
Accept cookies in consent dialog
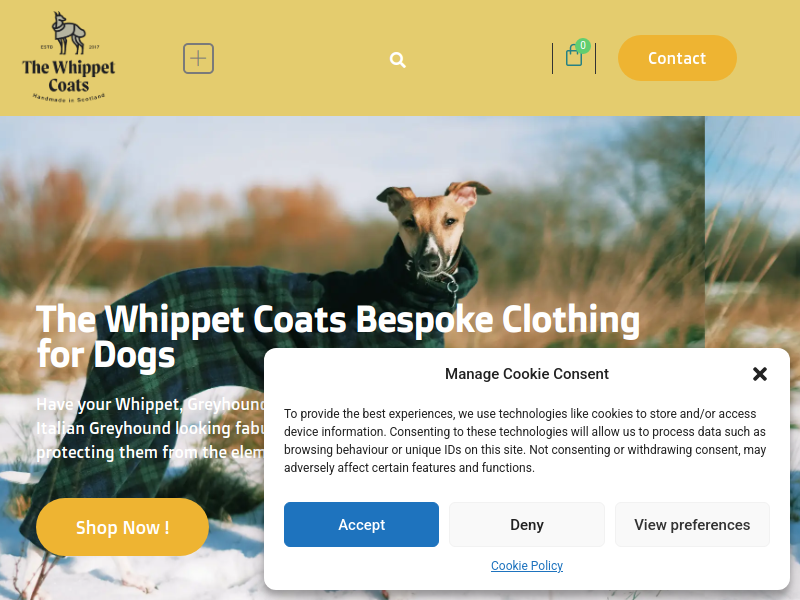coord(361,524)
